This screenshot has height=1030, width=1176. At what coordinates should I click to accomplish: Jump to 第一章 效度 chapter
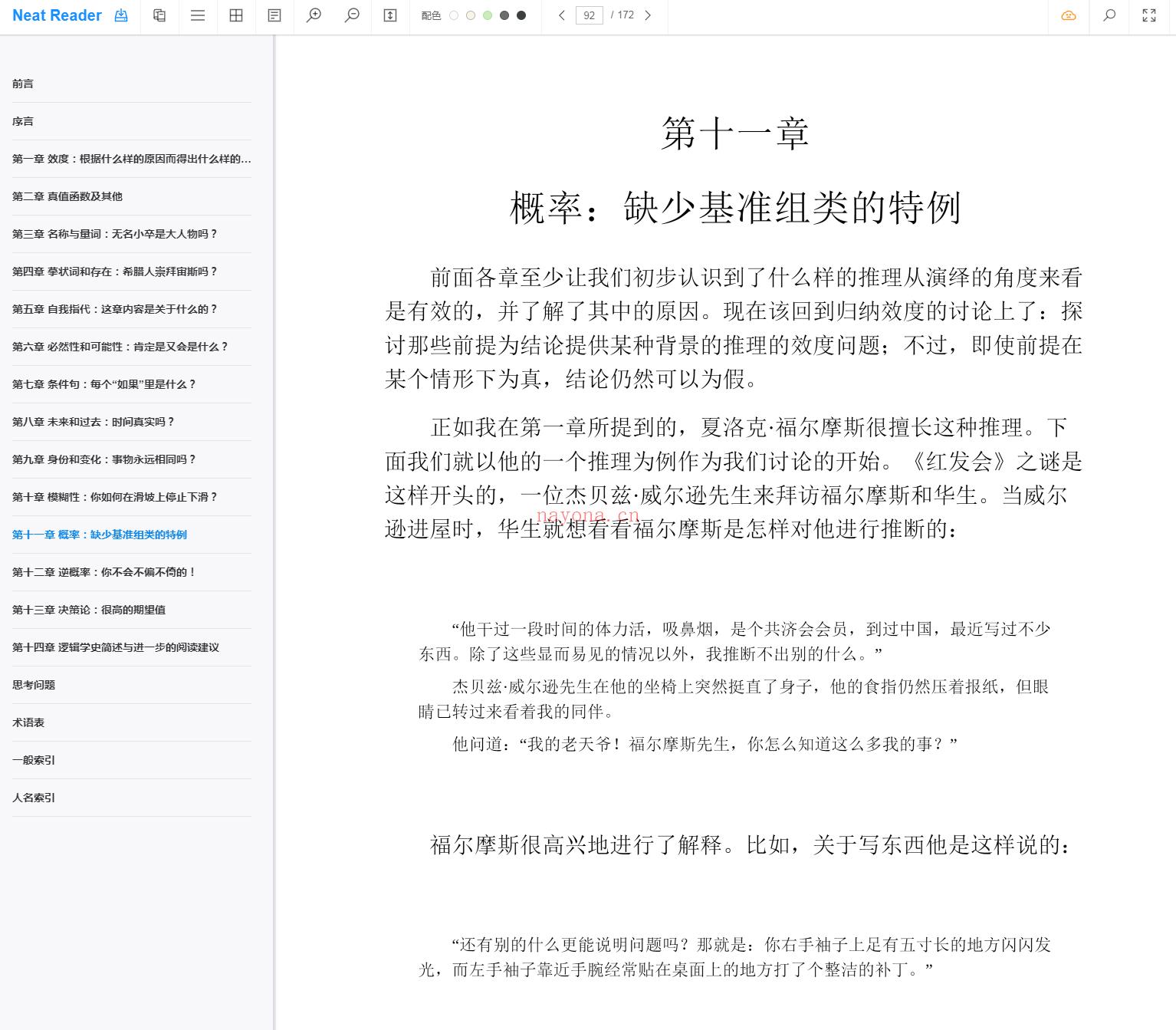pos(131,159)
